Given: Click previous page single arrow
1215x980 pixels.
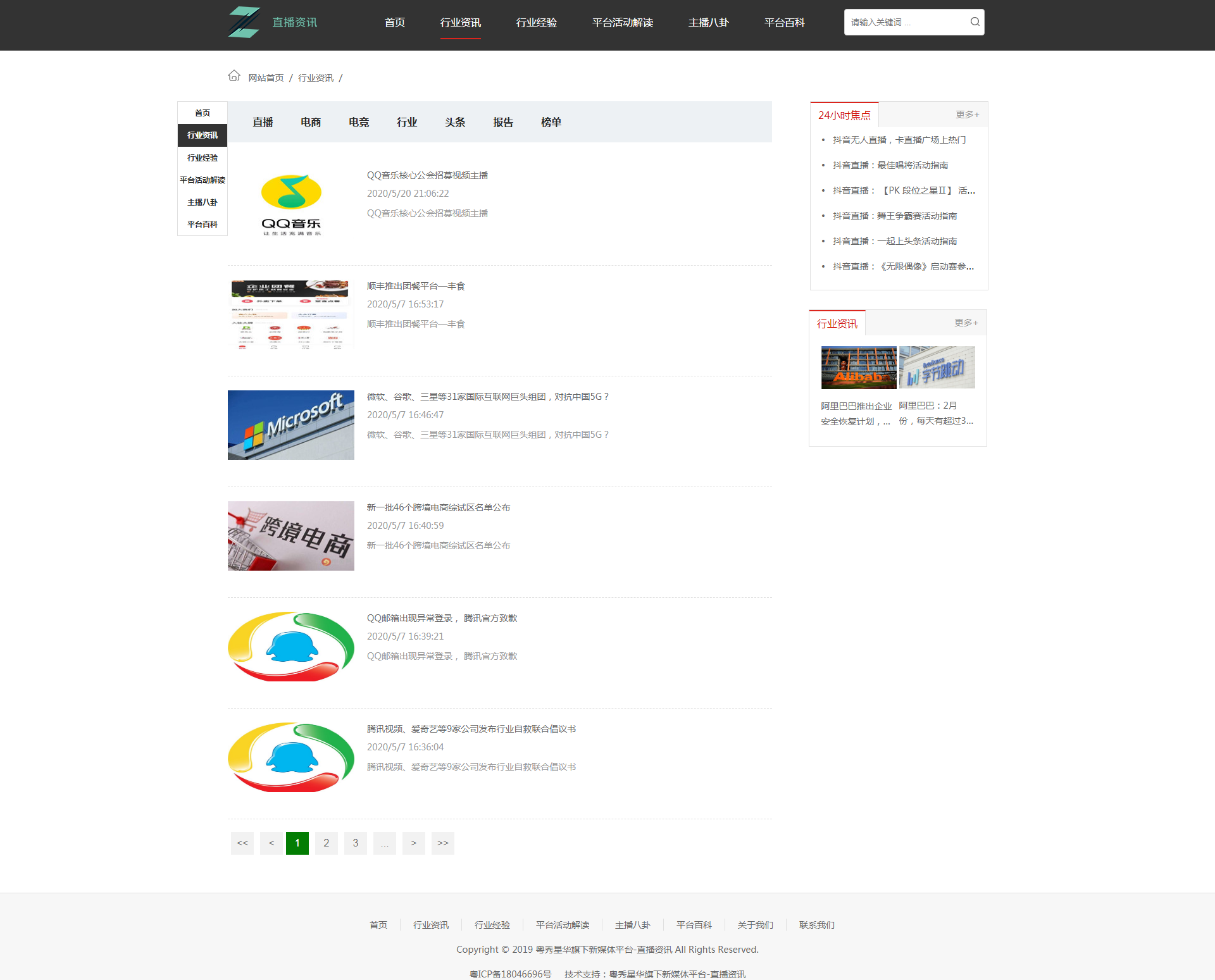Looking at the screenshot, I should tap(271, 843).
